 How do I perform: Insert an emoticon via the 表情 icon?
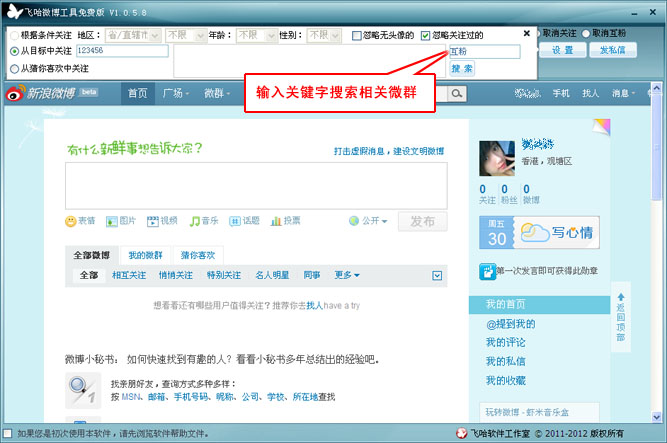[71, 221]
